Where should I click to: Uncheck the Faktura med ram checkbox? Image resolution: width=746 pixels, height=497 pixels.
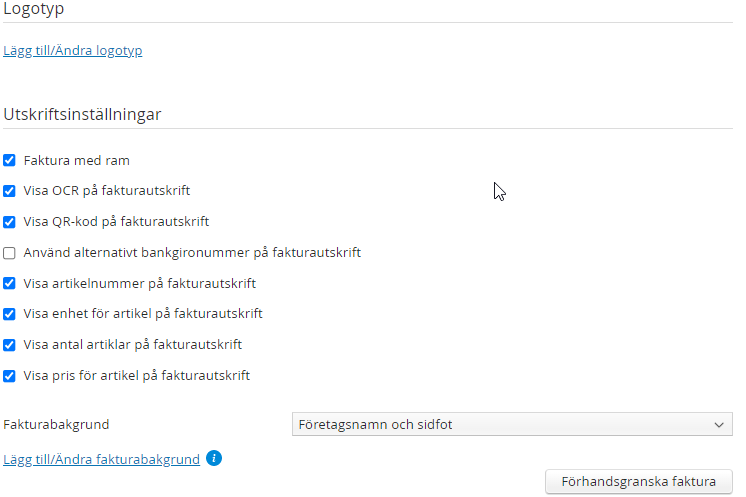point(10,160)
